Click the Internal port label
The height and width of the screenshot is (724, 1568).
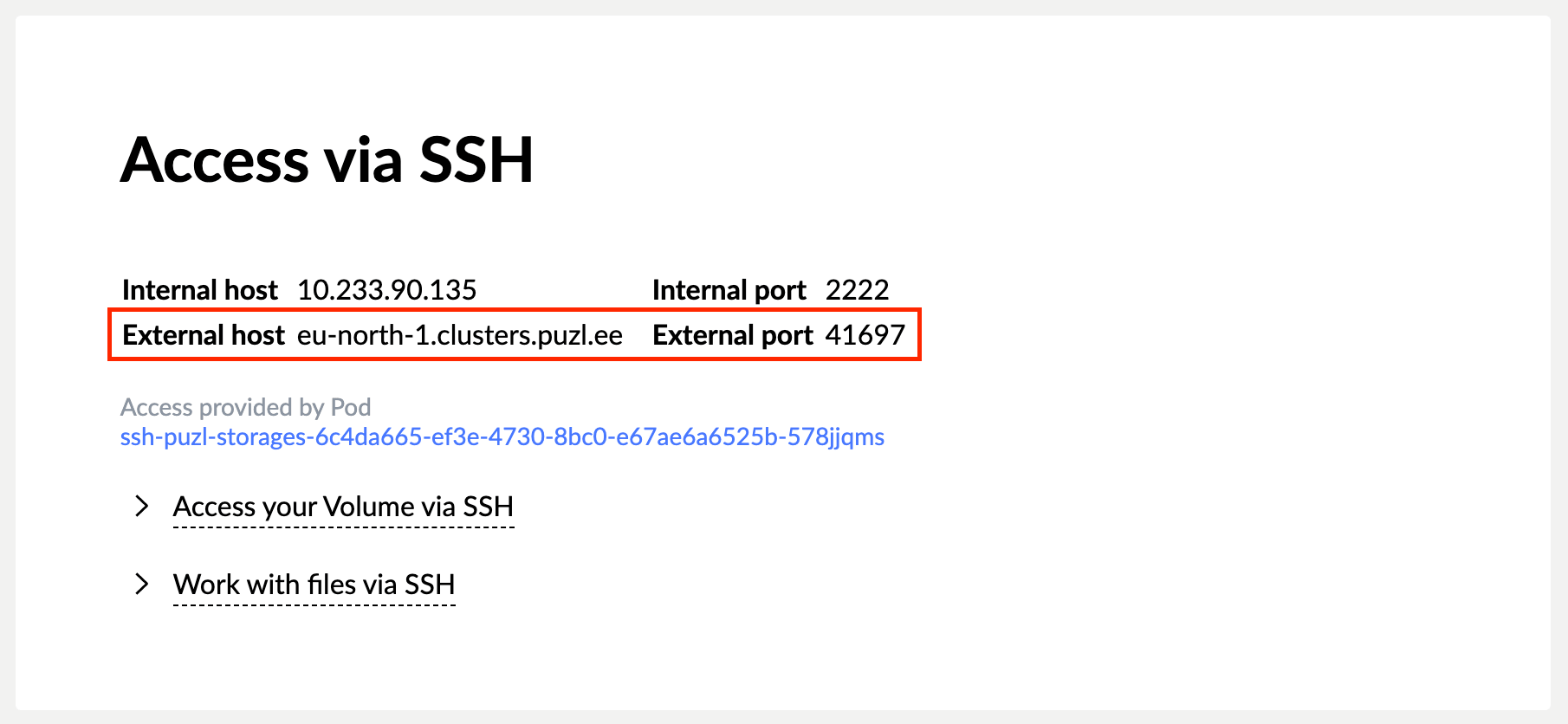click(x=729, y=290)
